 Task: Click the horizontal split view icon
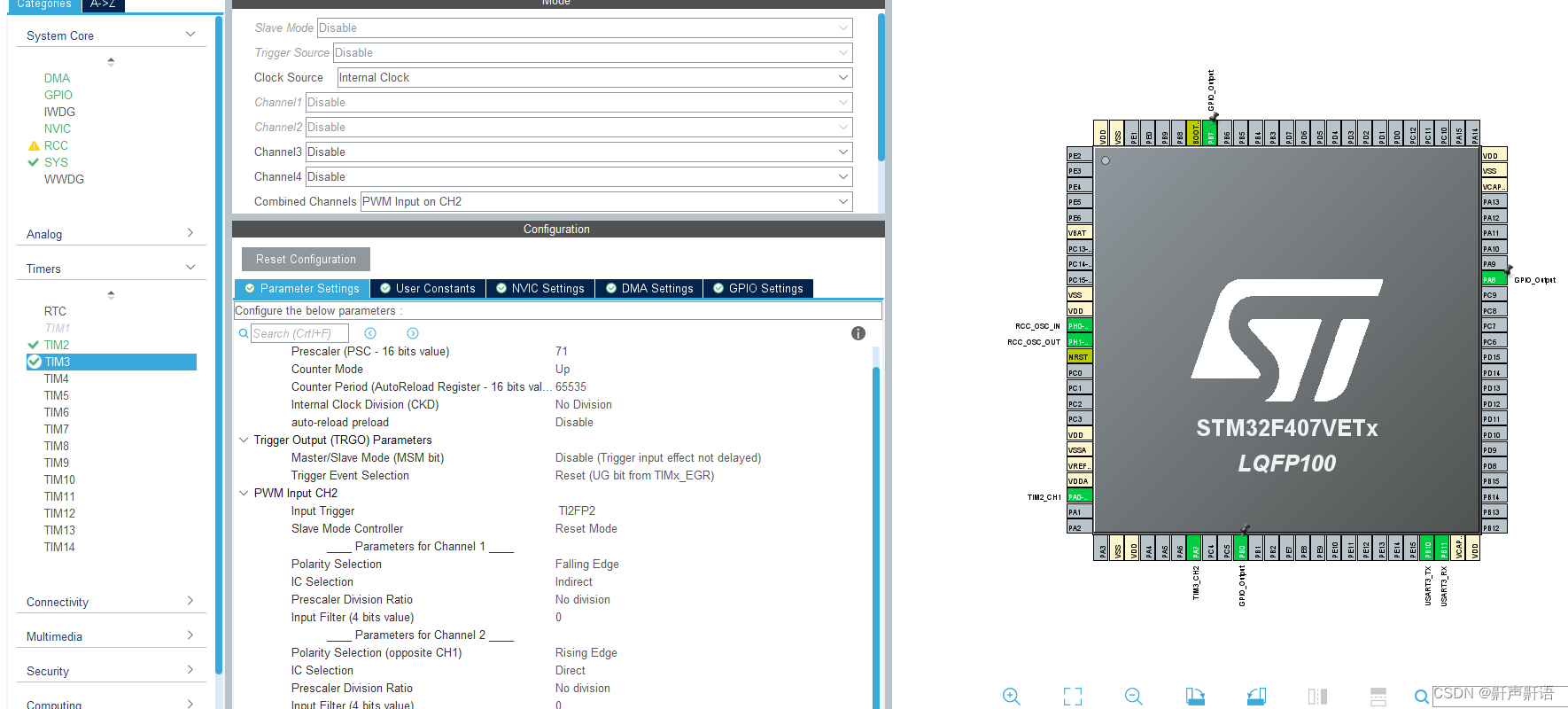pyautogui.click(x=1378, y=696)
